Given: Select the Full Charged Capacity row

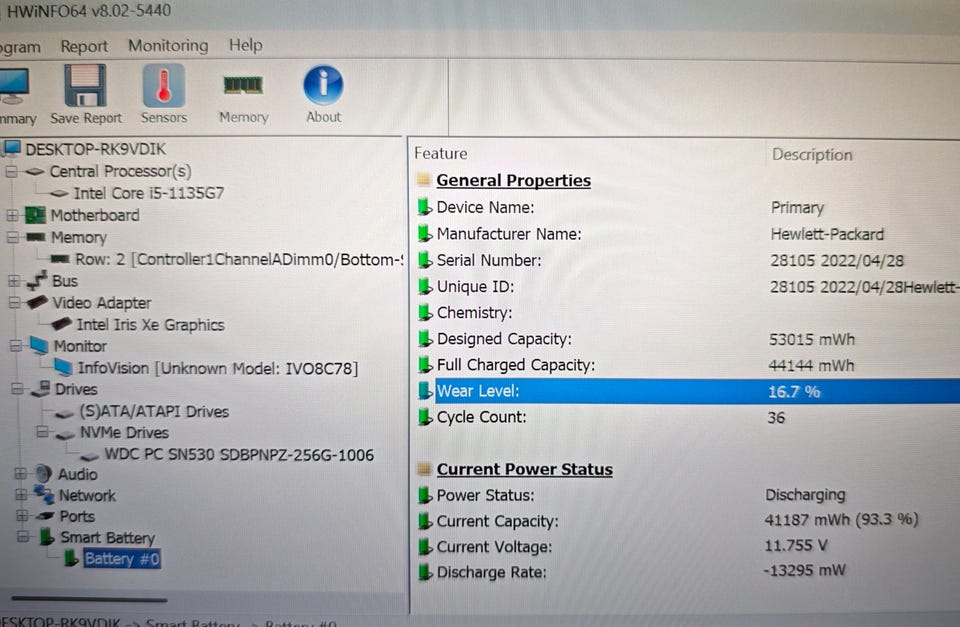Looking at the screenshot, I should (687, 366).
